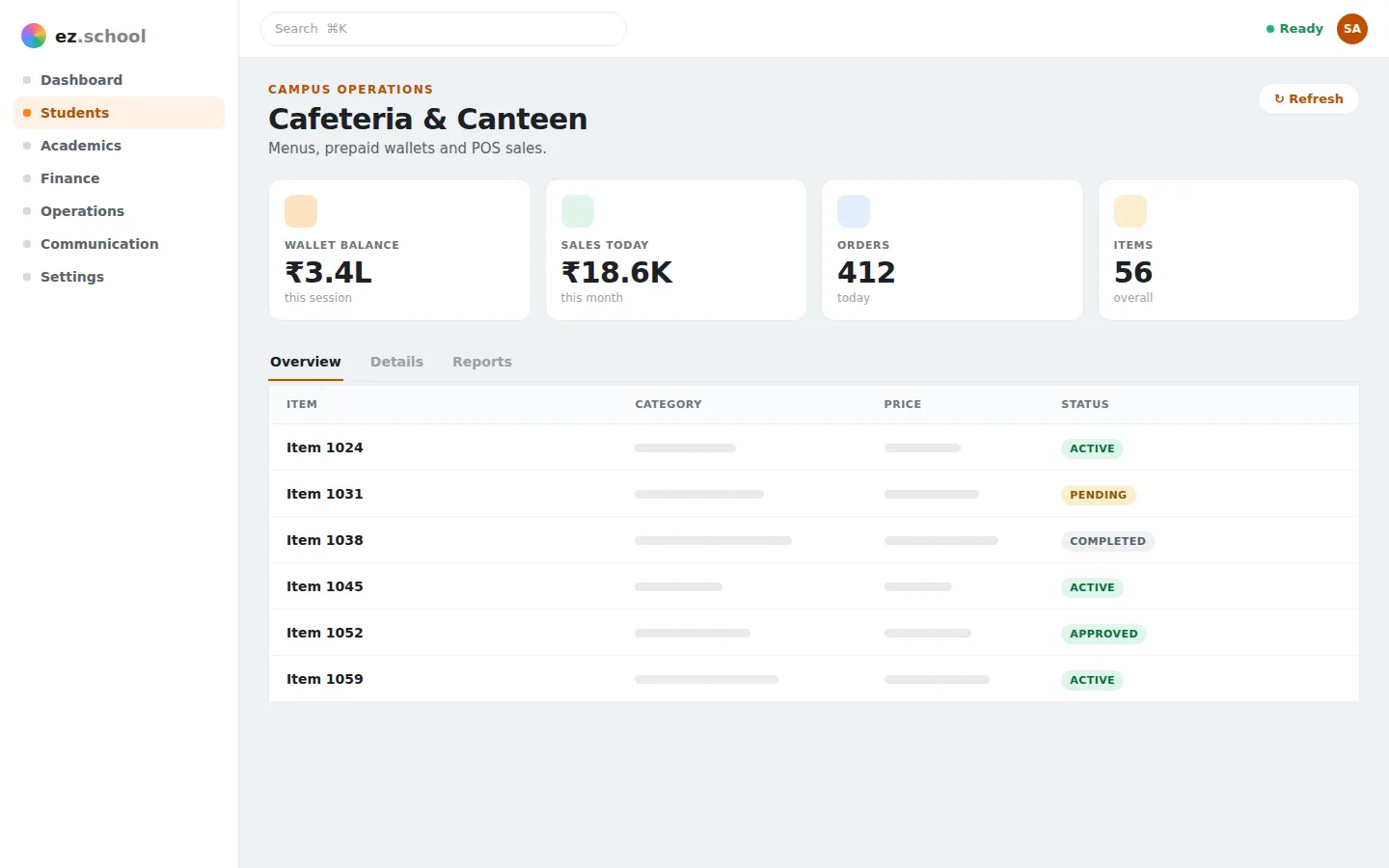
Task: Select the Item 1045 row
Action: click(814, 586)
